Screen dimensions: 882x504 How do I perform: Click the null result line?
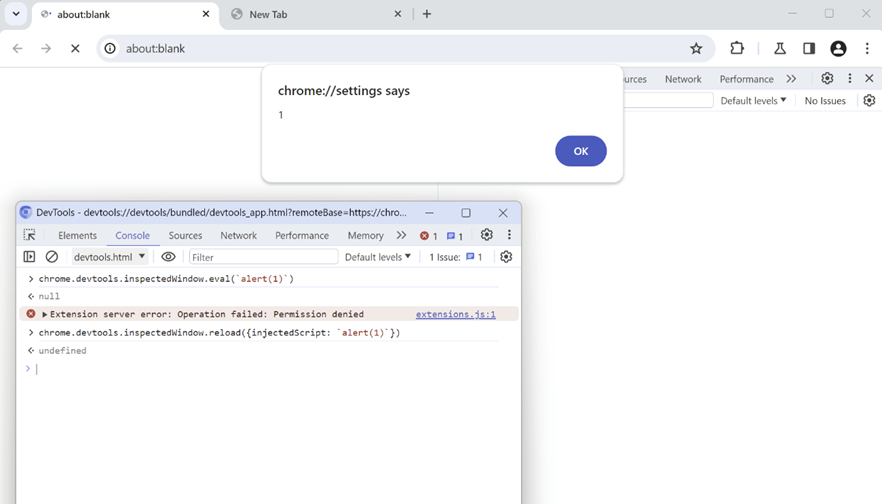point(49,296)
